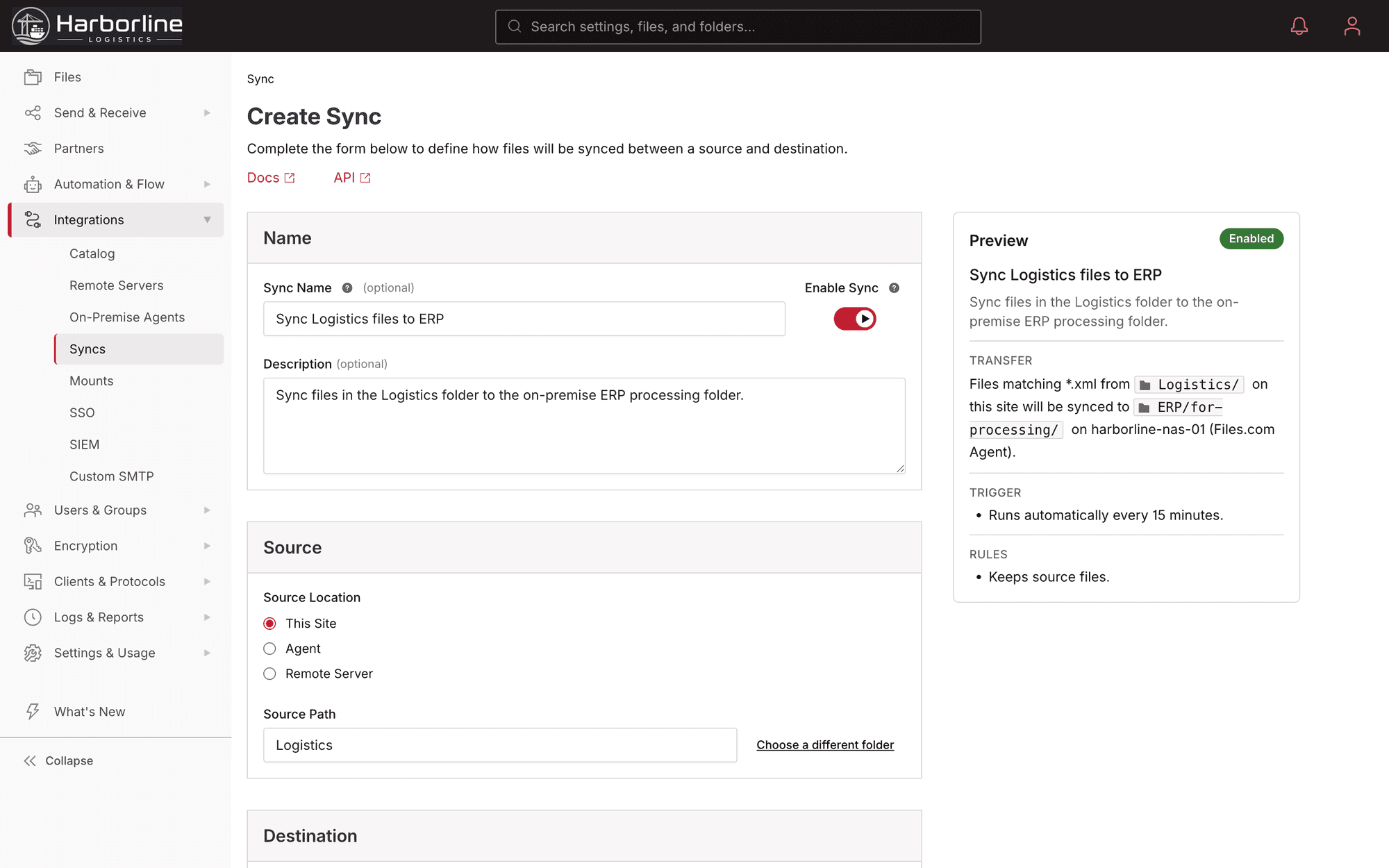Click the Docs external link icon
Screen dimensions: 1389x868
click(x=290, y=178)
